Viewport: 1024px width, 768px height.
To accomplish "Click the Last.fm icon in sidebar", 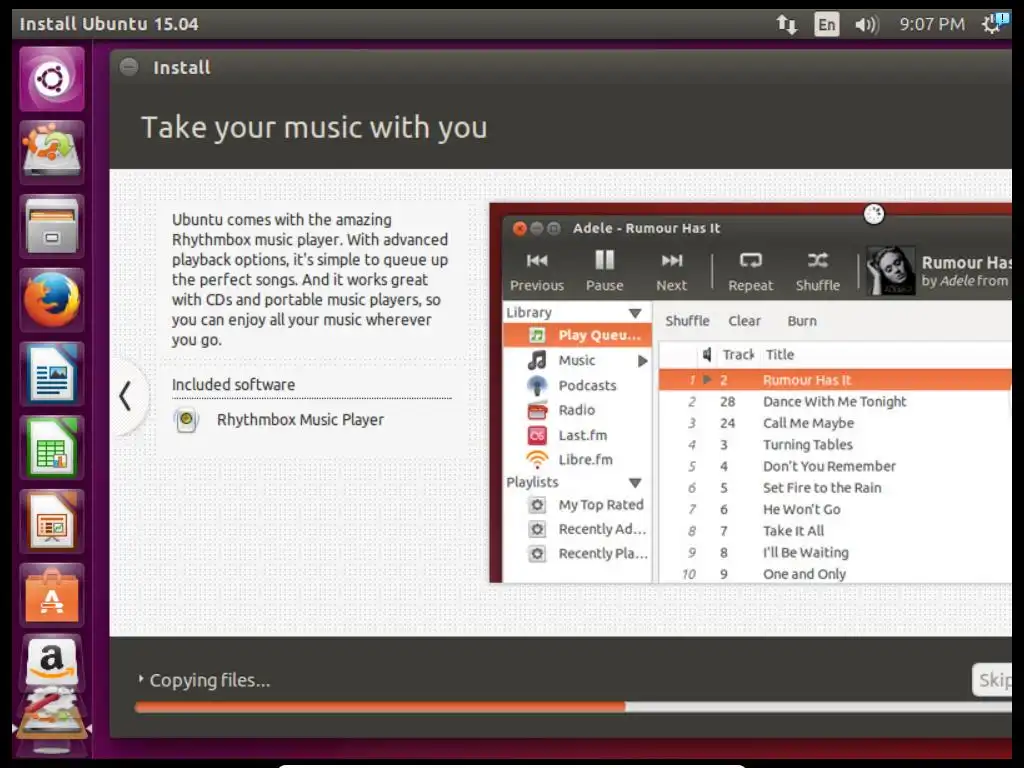I will click(537, 435).
